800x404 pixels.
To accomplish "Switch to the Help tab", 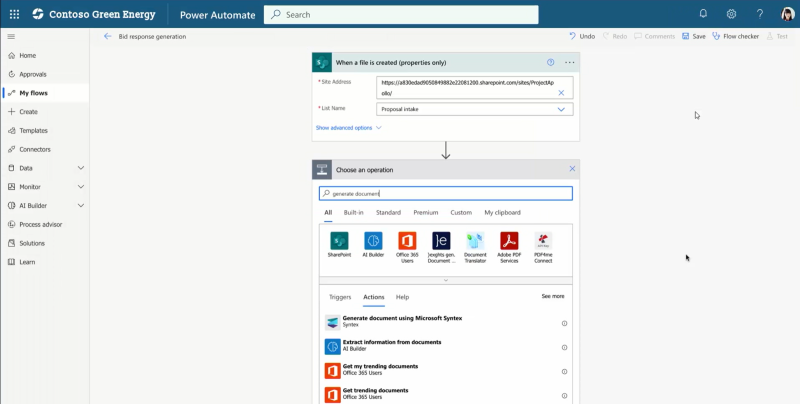I will pos(403,297).
